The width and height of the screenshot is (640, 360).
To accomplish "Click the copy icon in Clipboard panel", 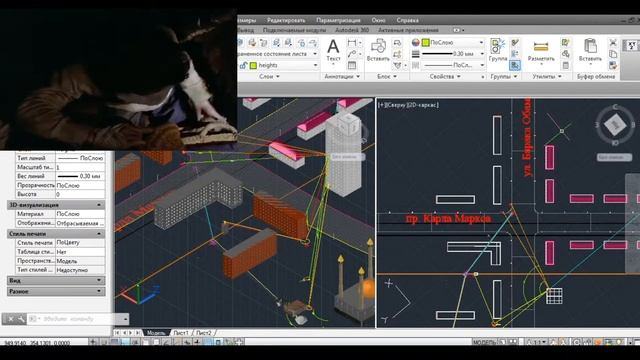I will [x=613, y=54].
